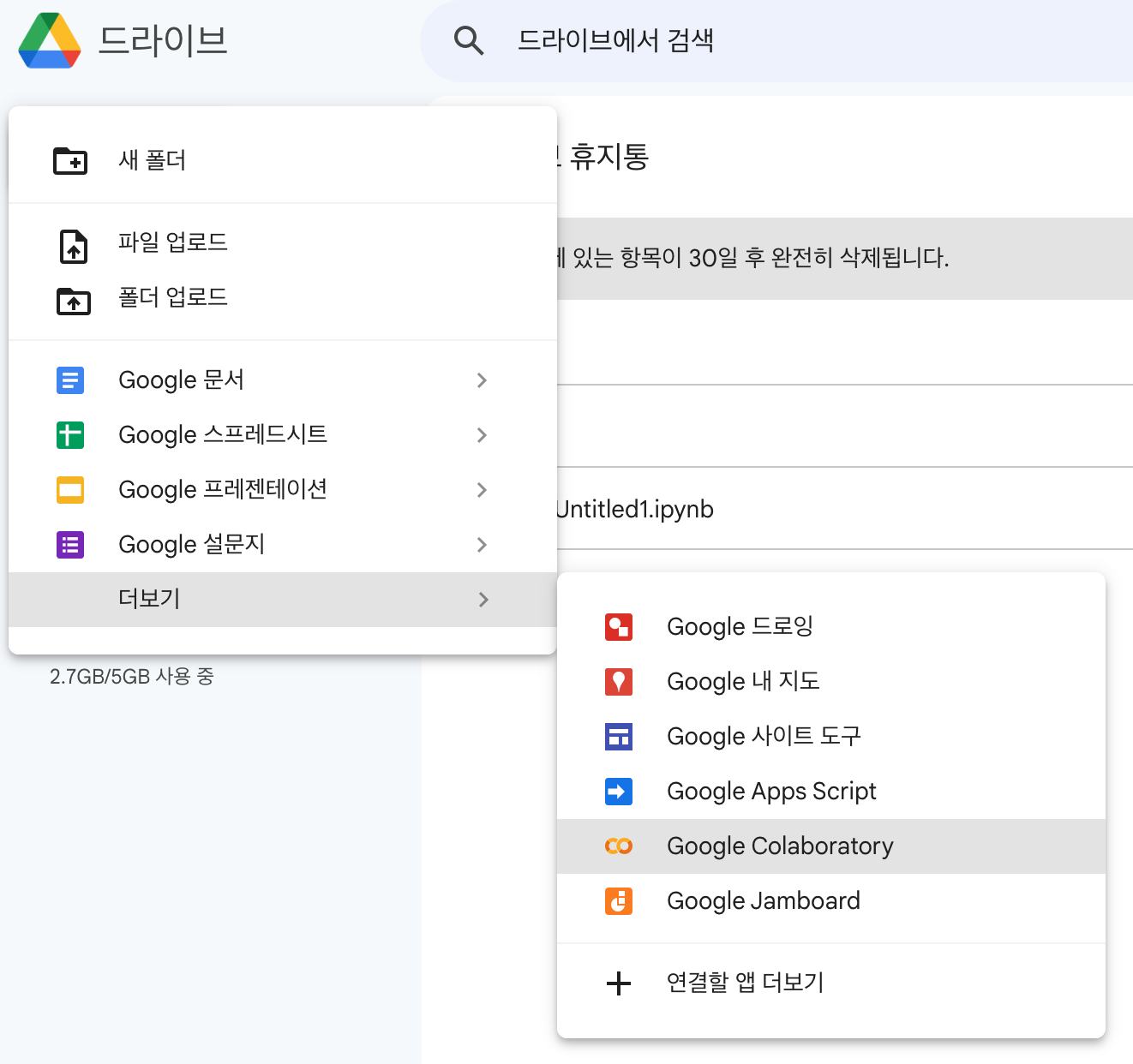Click the Apps Script arrow icon

(619, 791)
